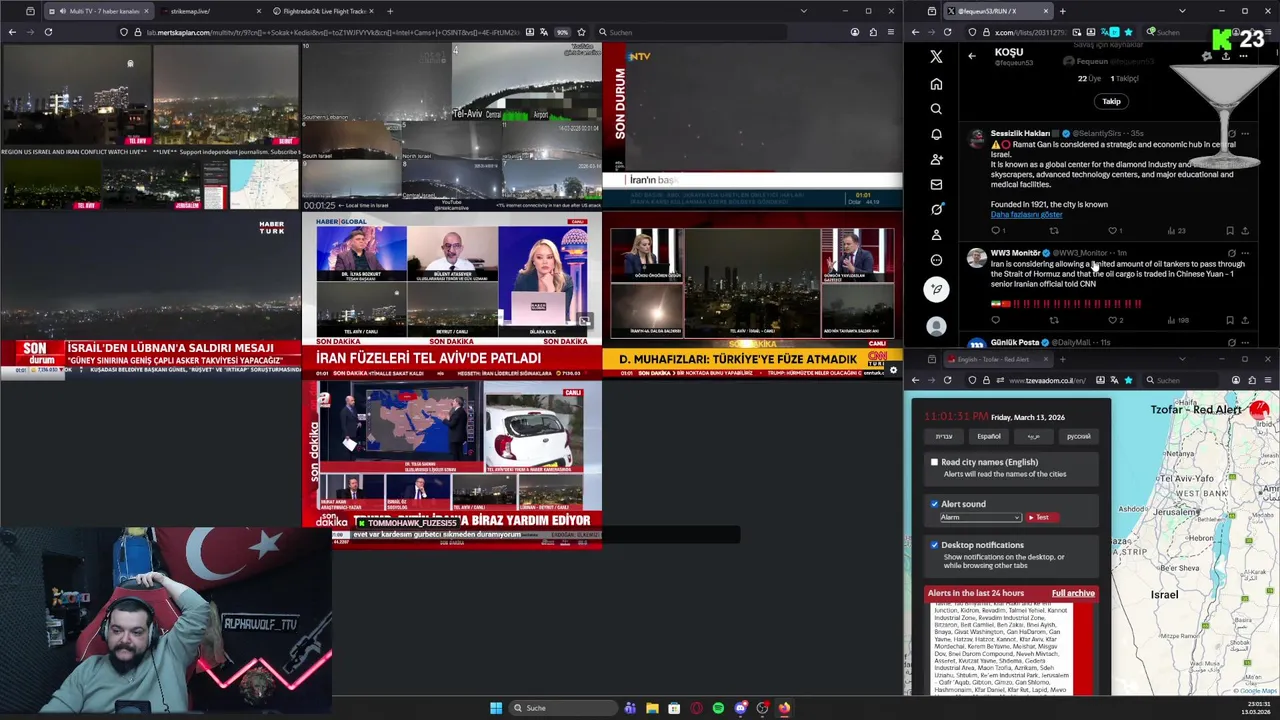Open the Alarm sound dropdown
The width and height of the screenshot is (1280, 720).
coord(980,517)
